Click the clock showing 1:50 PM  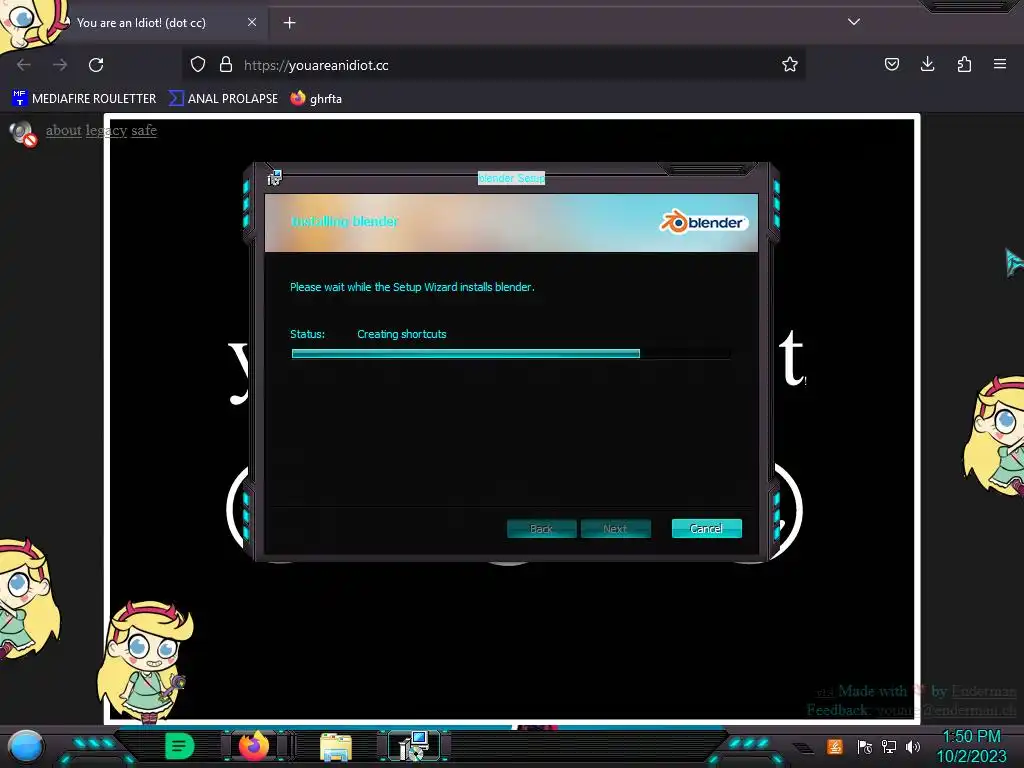tap(971, 746)
